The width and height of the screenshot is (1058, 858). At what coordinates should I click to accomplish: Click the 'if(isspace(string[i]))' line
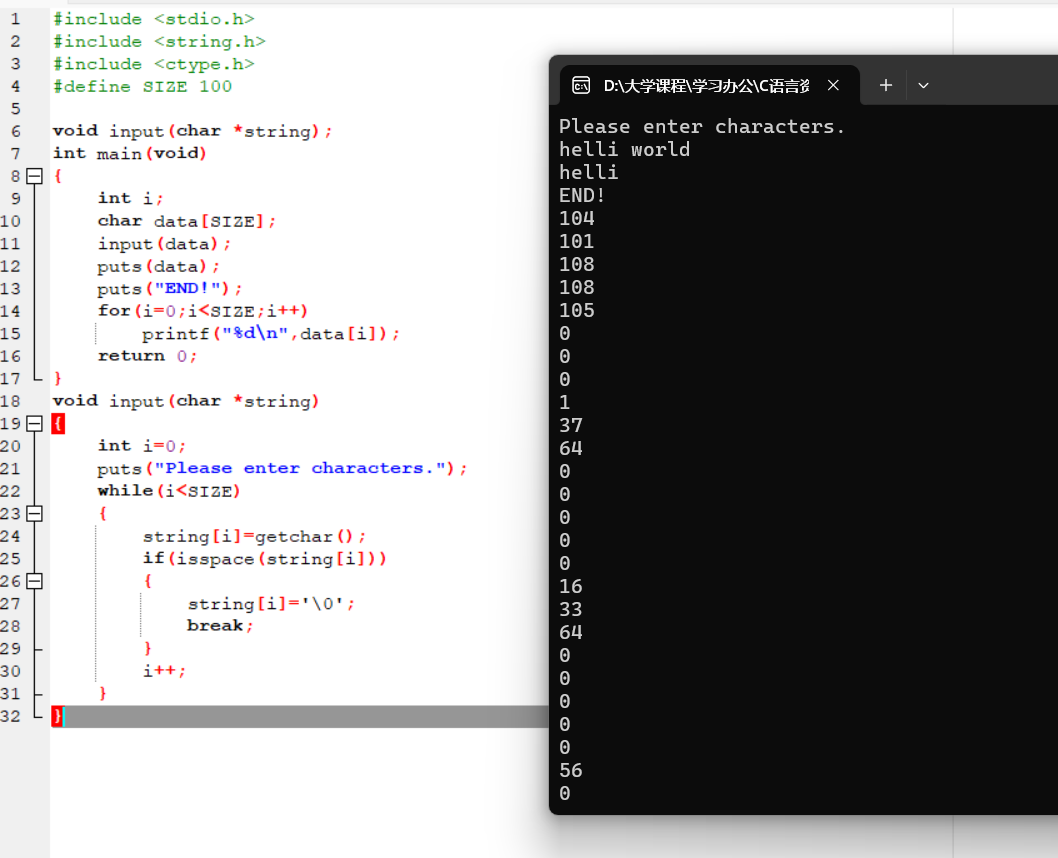coord(264,559)
